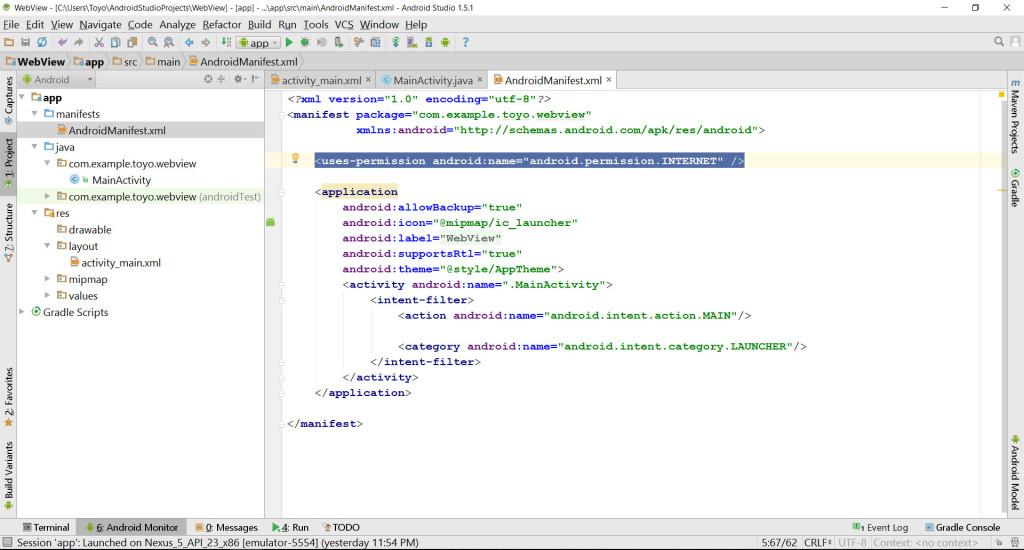This screenshot has height=550, width=1024.
Task: Open the Gradle Console
Action: point(962,527)
